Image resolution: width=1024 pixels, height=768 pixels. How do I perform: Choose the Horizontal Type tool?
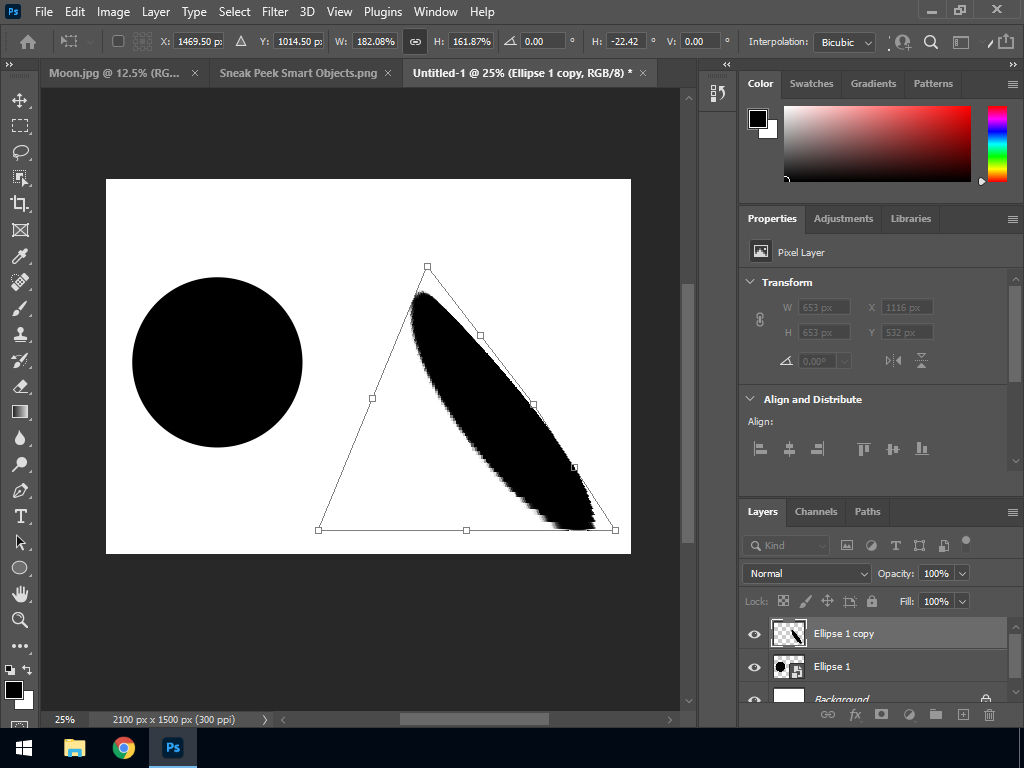click(20, 516)
